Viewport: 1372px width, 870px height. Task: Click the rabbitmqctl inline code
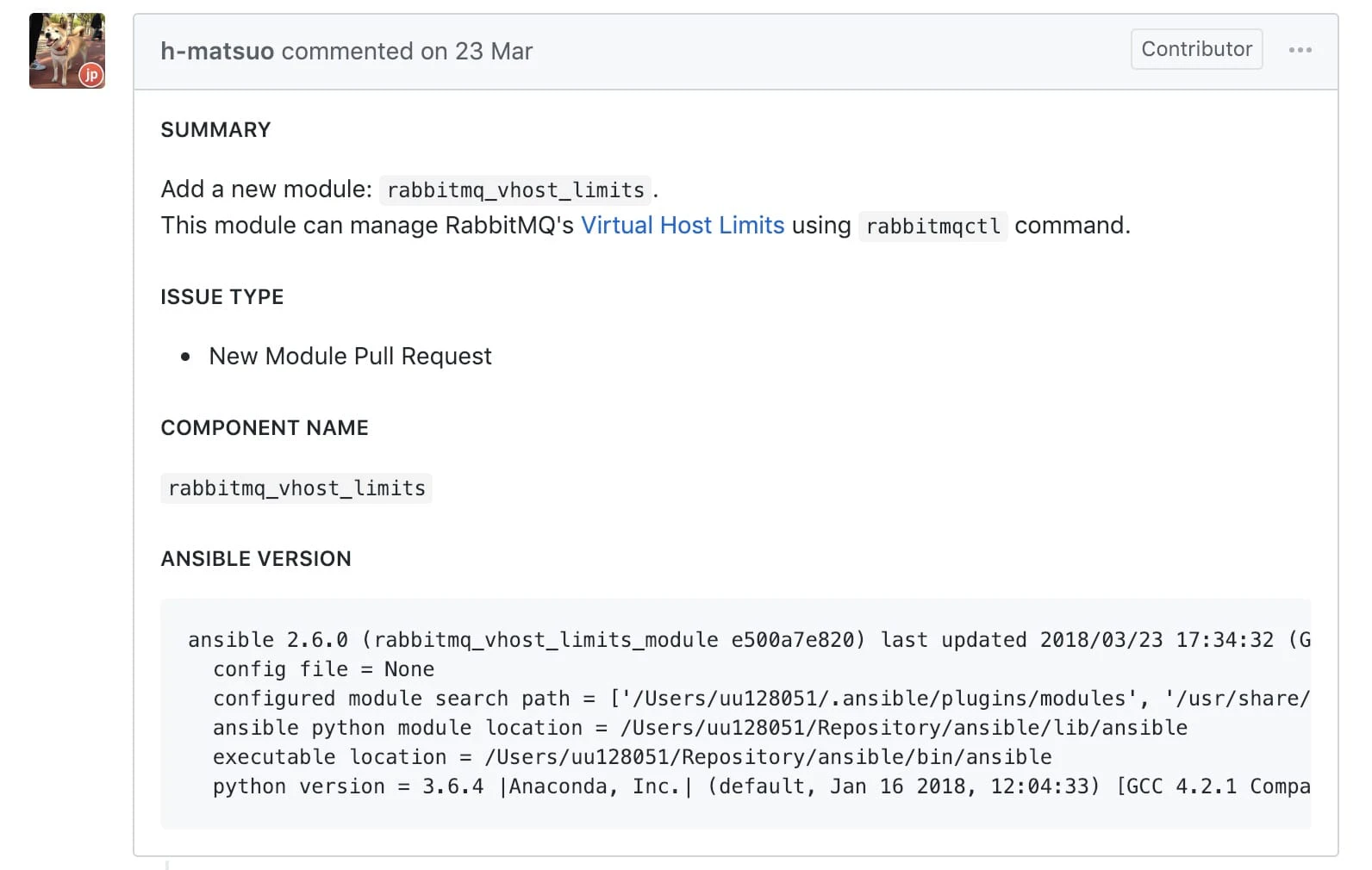(x=932, y=226)
